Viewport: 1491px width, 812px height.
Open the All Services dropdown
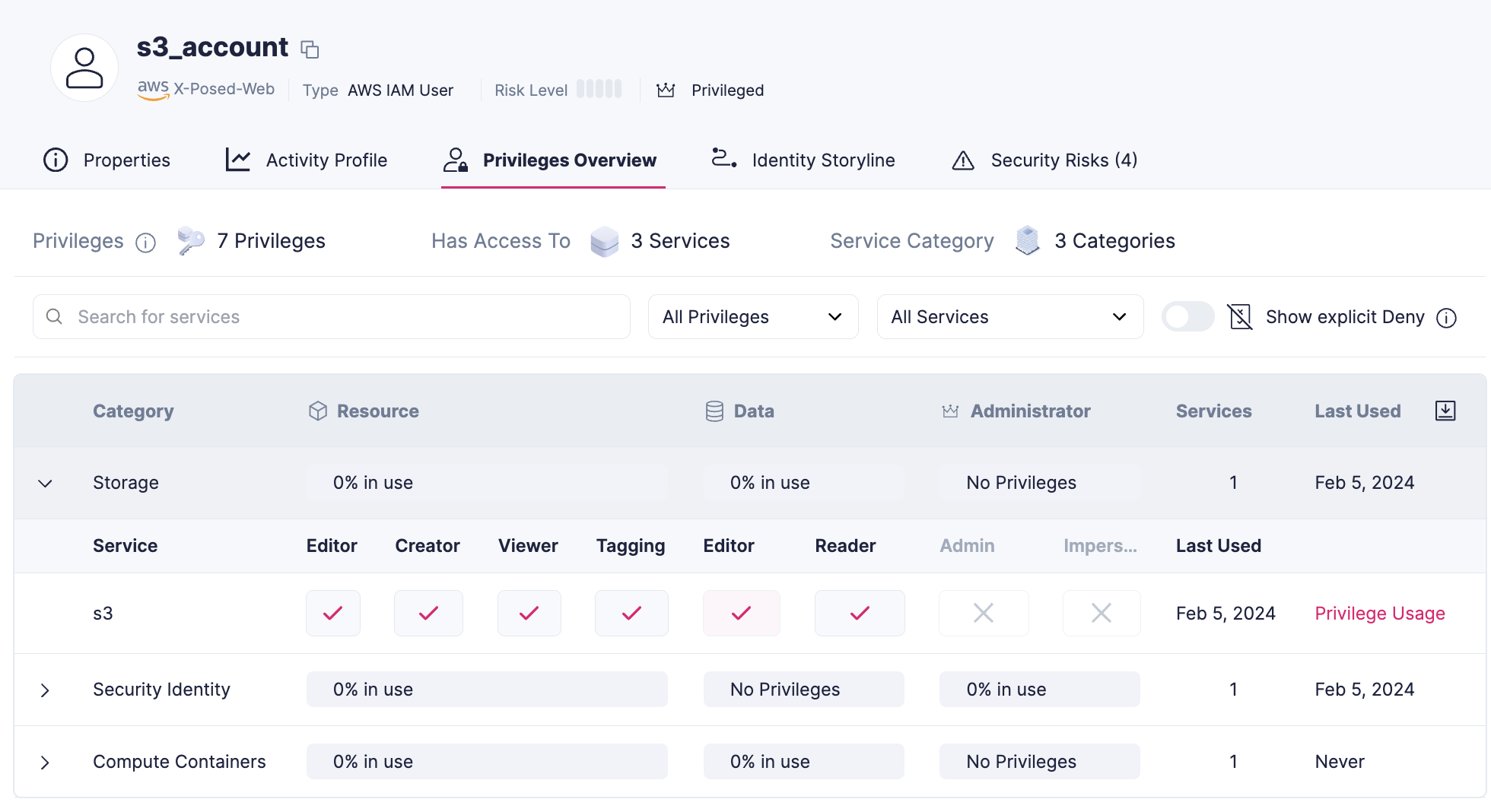(1009, 317)
